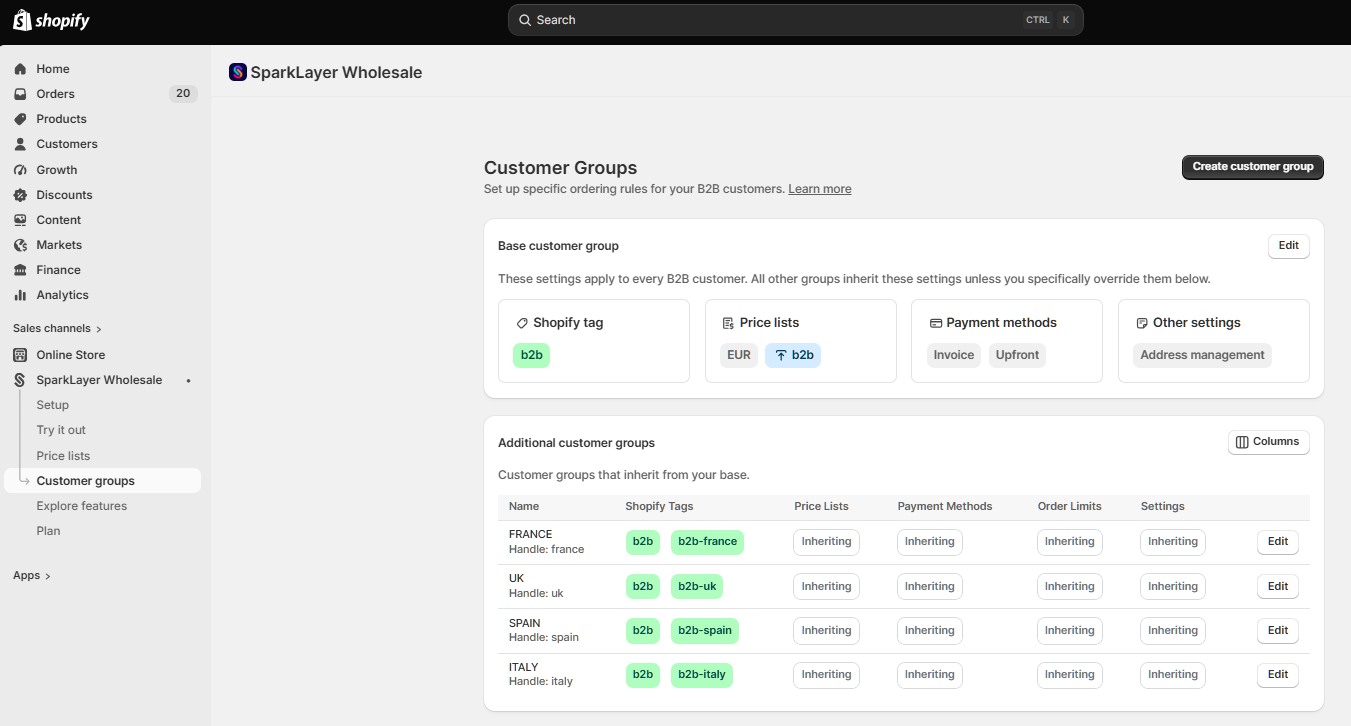The image size is (1351, 726).
Task: Edit the FRANCE customer group
Action: (x=1278, y=542)
